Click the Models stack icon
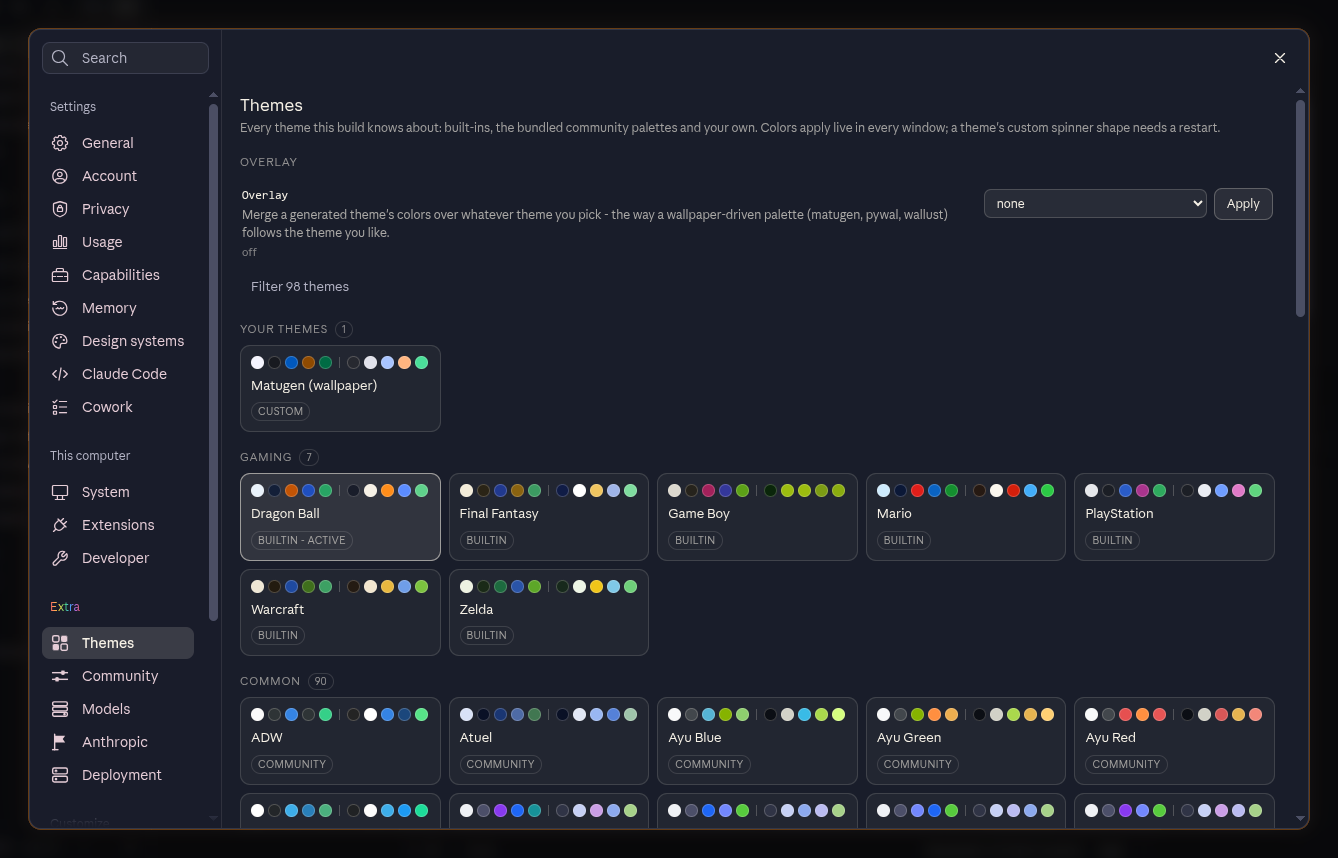 tap(60, 709)
